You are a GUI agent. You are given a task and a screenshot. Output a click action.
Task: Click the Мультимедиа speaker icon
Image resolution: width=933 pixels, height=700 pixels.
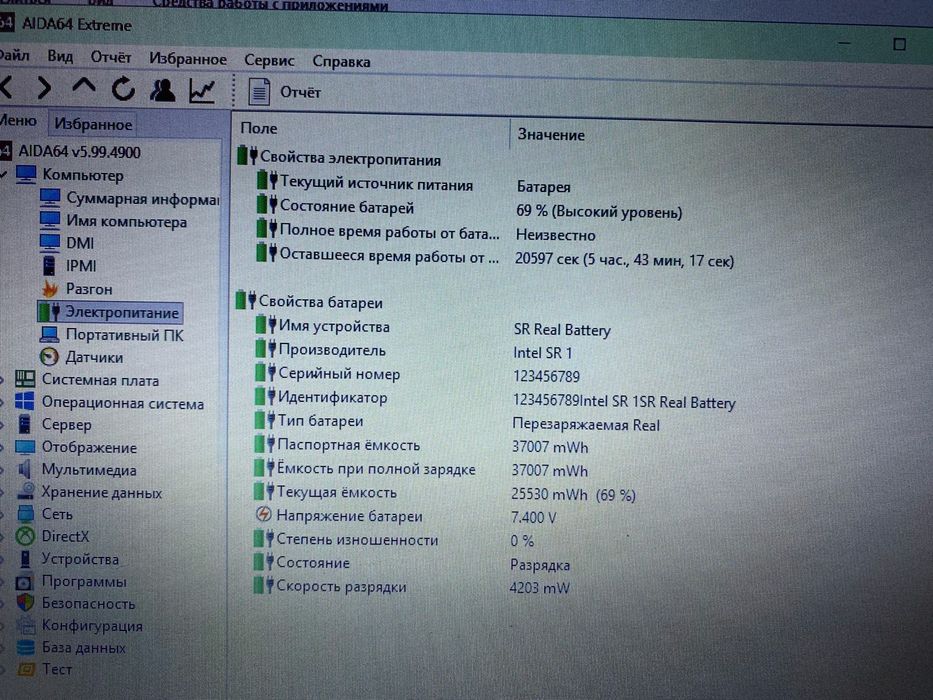(24, 469)
